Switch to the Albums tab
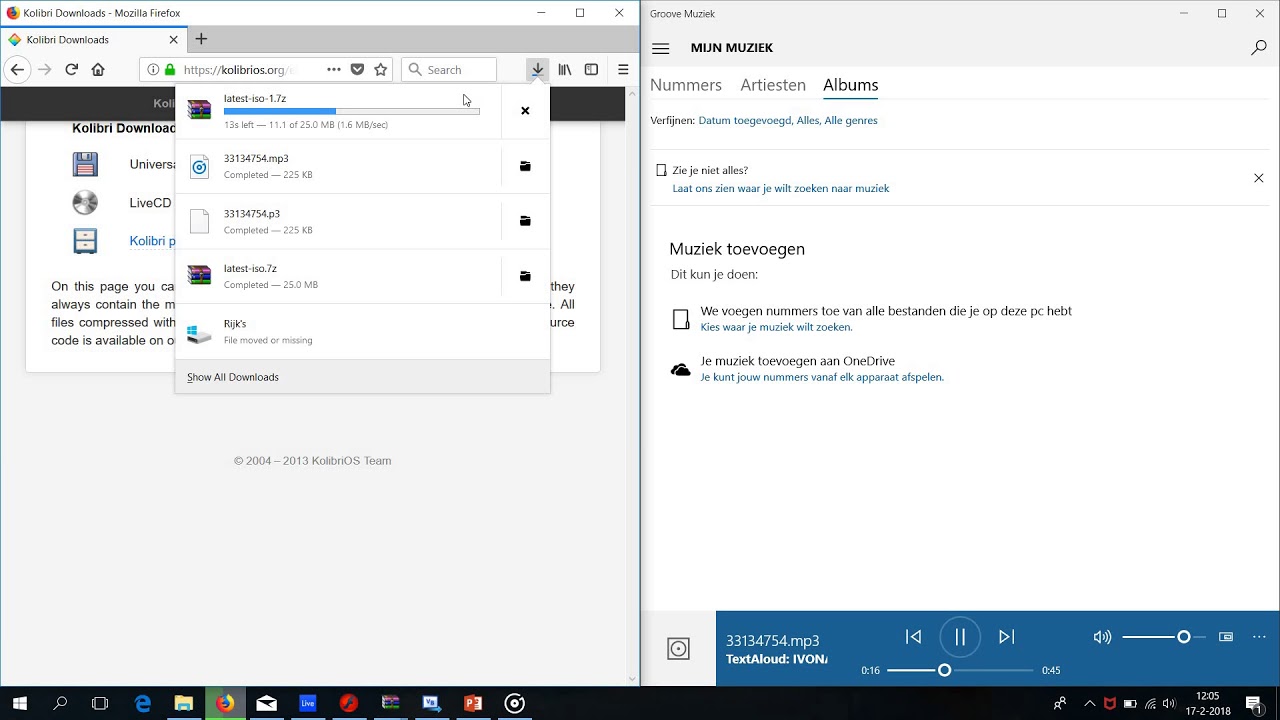1280x720 pixels. [851, 85]
